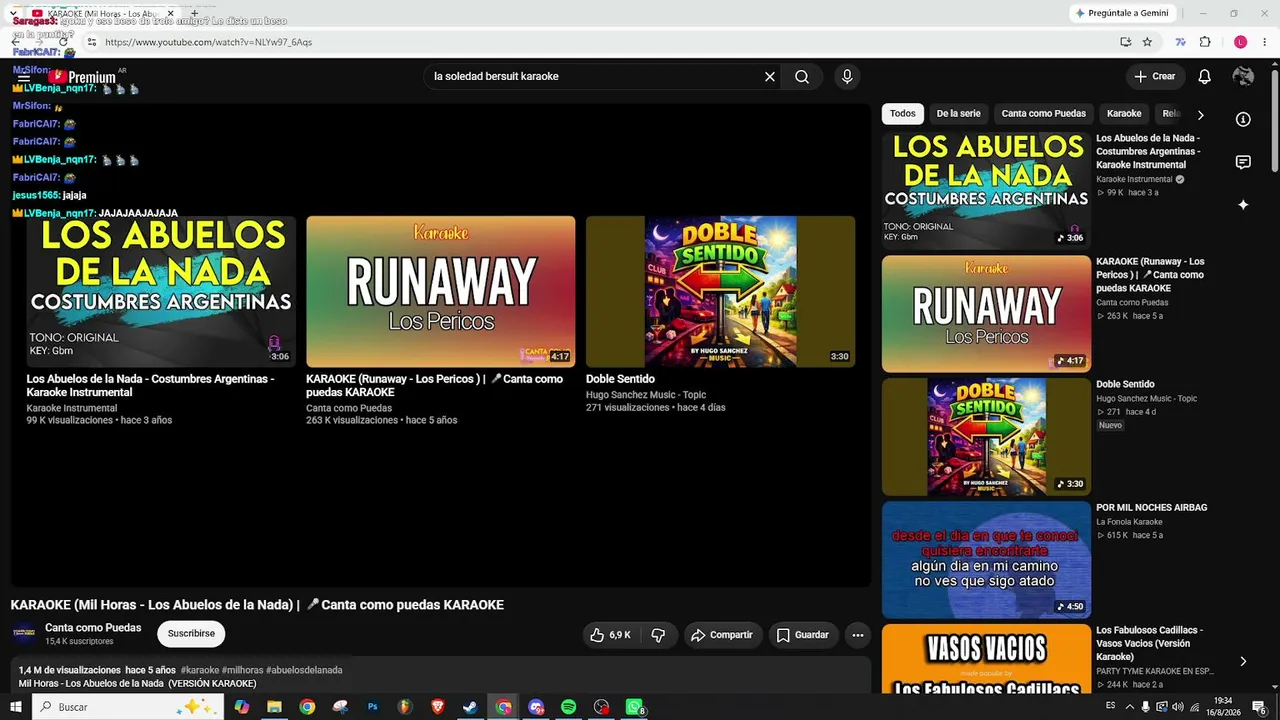Open a new Chrome tab
The width and height of the screenshot is (1280, 720).
[195, 13]
